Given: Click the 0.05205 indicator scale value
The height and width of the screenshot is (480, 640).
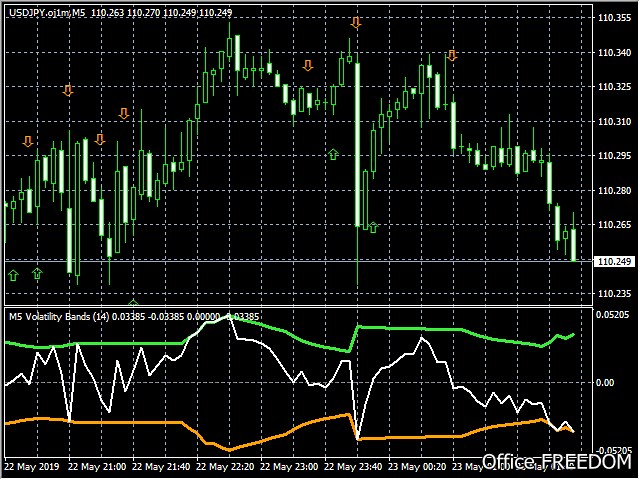Looking at the screenshot, I should coord(613,315).
